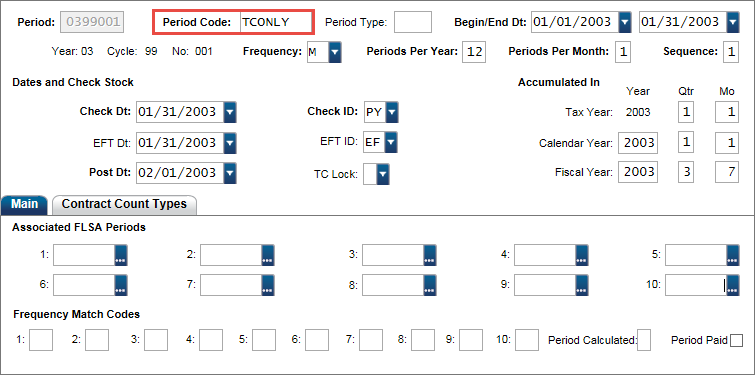Screen dimensions: 755x375
Task: Click Frequency Match Code 1 box
Action: click(41, 340)
